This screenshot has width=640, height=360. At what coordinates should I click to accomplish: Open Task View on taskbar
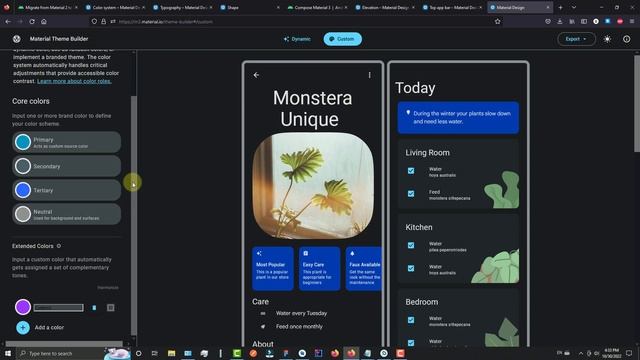coord(155,353)
